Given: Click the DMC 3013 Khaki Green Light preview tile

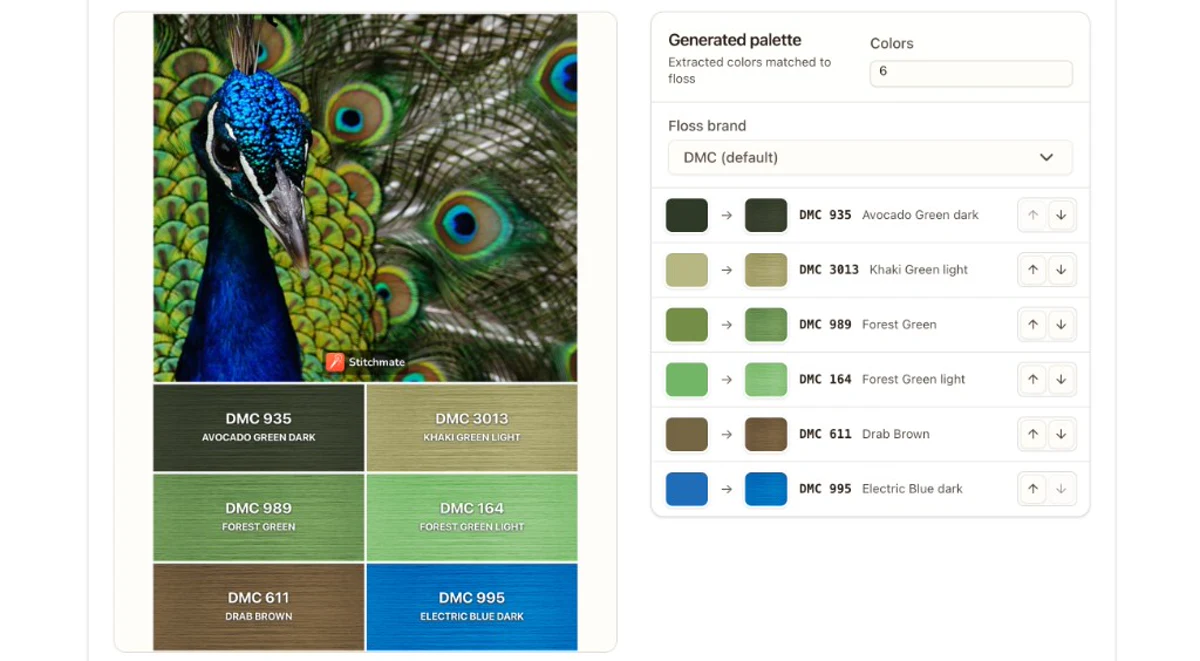Looking at the screenshot, I should tap(472, 427).
